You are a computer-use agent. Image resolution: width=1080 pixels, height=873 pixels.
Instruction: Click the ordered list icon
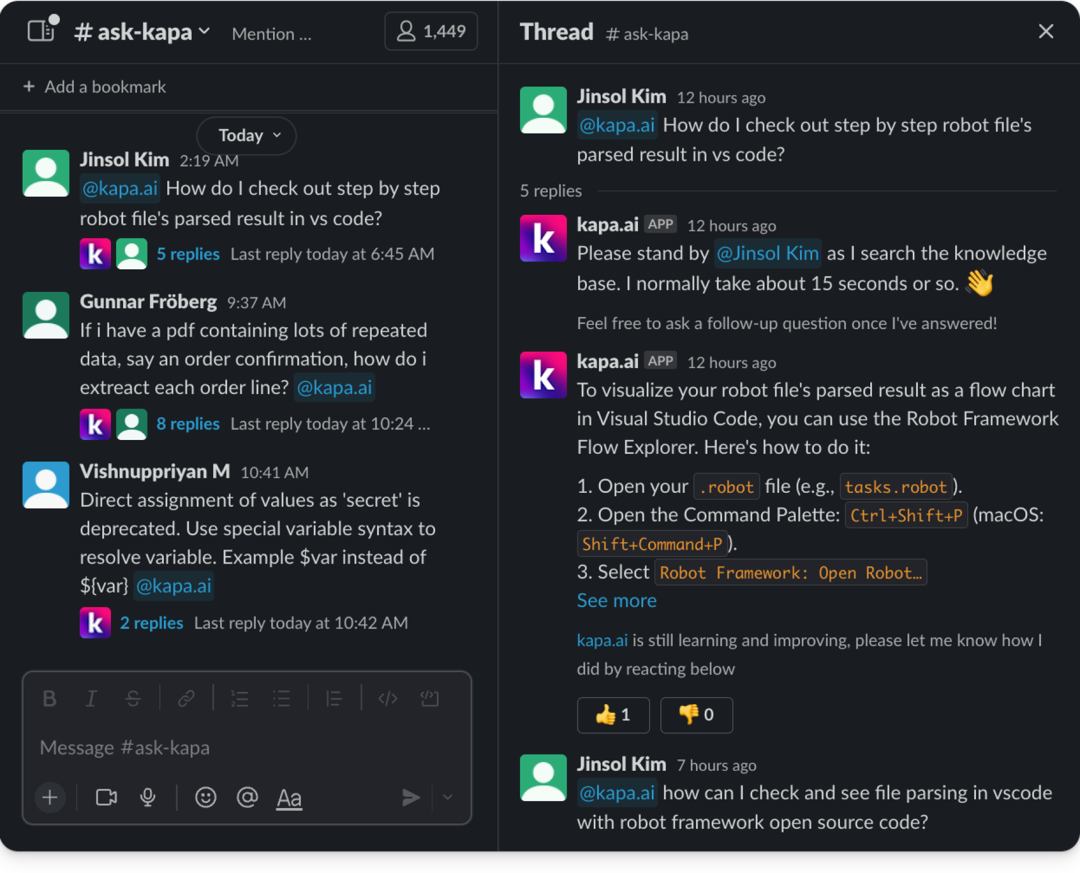pyautogui.click(x=239, y=699)
